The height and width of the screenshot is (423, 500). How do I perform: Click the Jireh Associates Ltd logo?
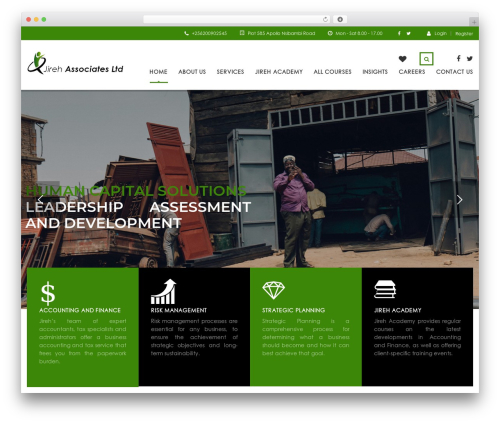[x=75, y=63]
